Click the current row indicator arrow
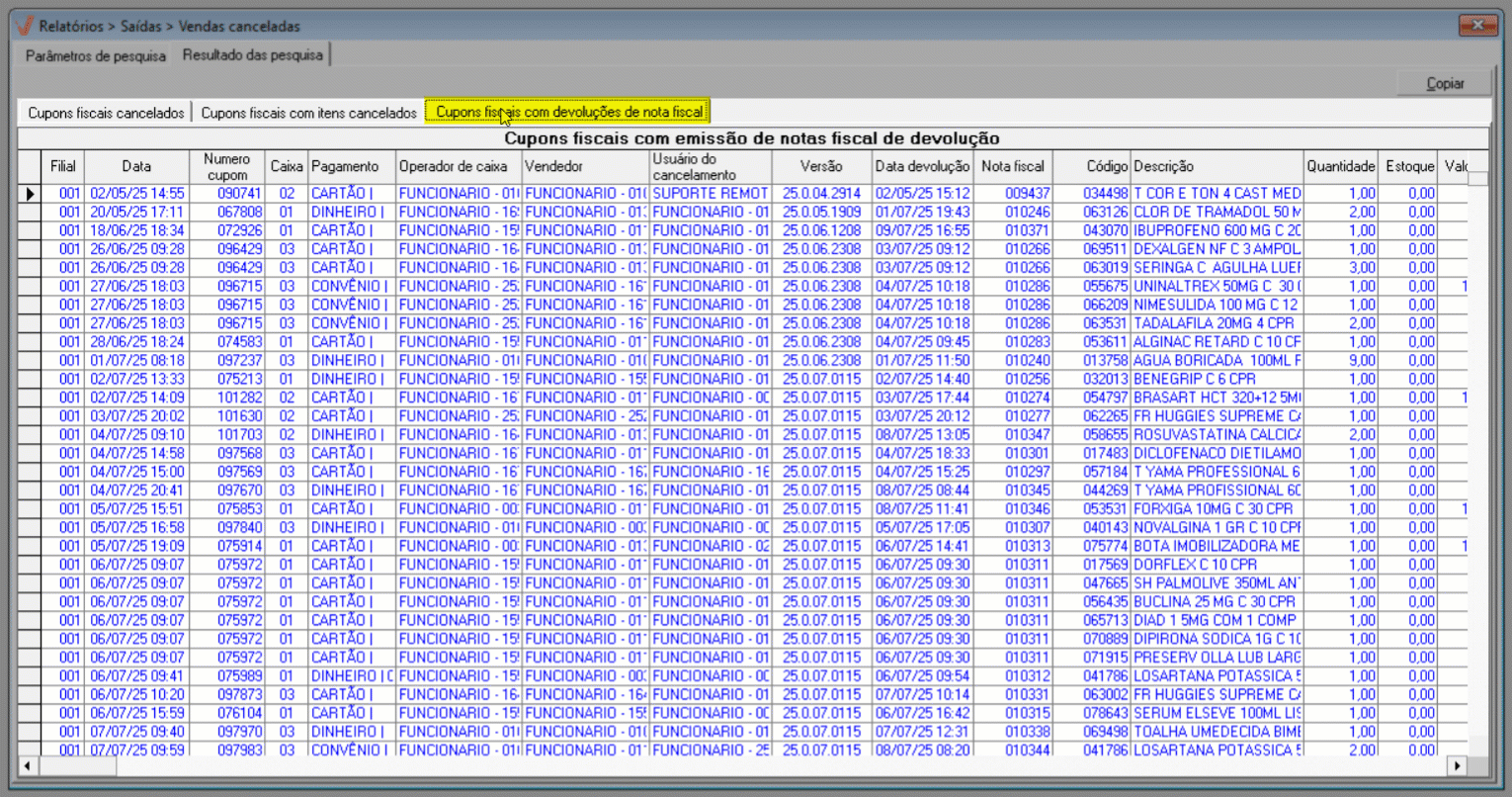Viewport: 1512px width, 797px height. (x=30, y=194)
